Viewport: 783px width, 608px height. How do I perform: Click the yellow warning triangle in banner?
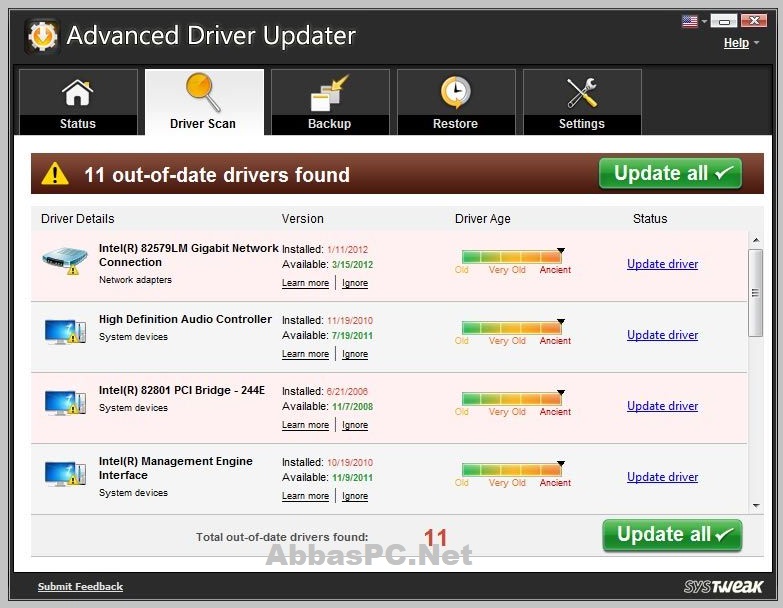tap(55, 174)
